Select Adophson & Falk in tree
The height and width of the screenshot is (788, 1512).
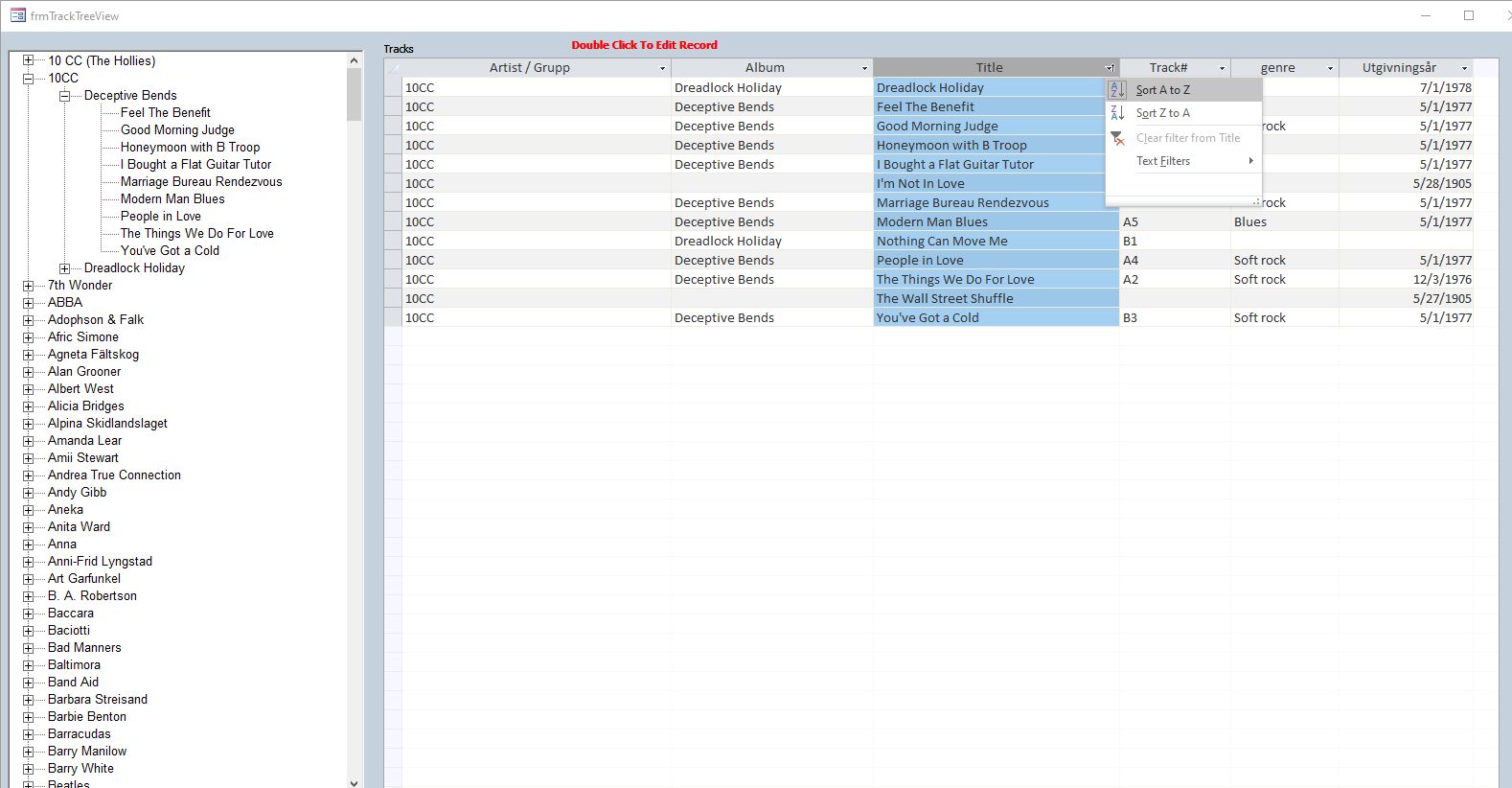pos(96,319)
